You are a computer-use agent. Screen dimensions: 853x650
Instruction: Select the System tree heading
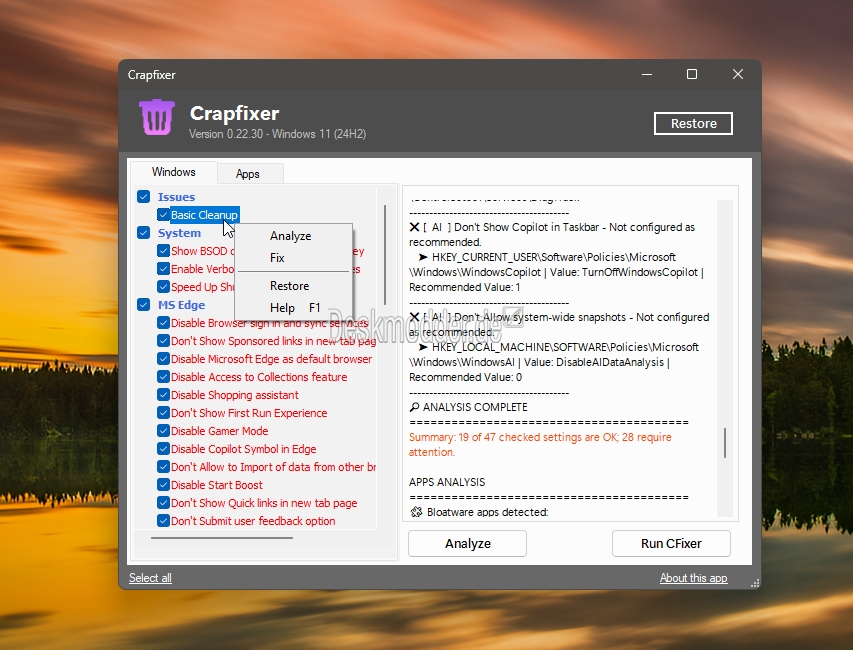pyautogui.click(x=180, y=233)
